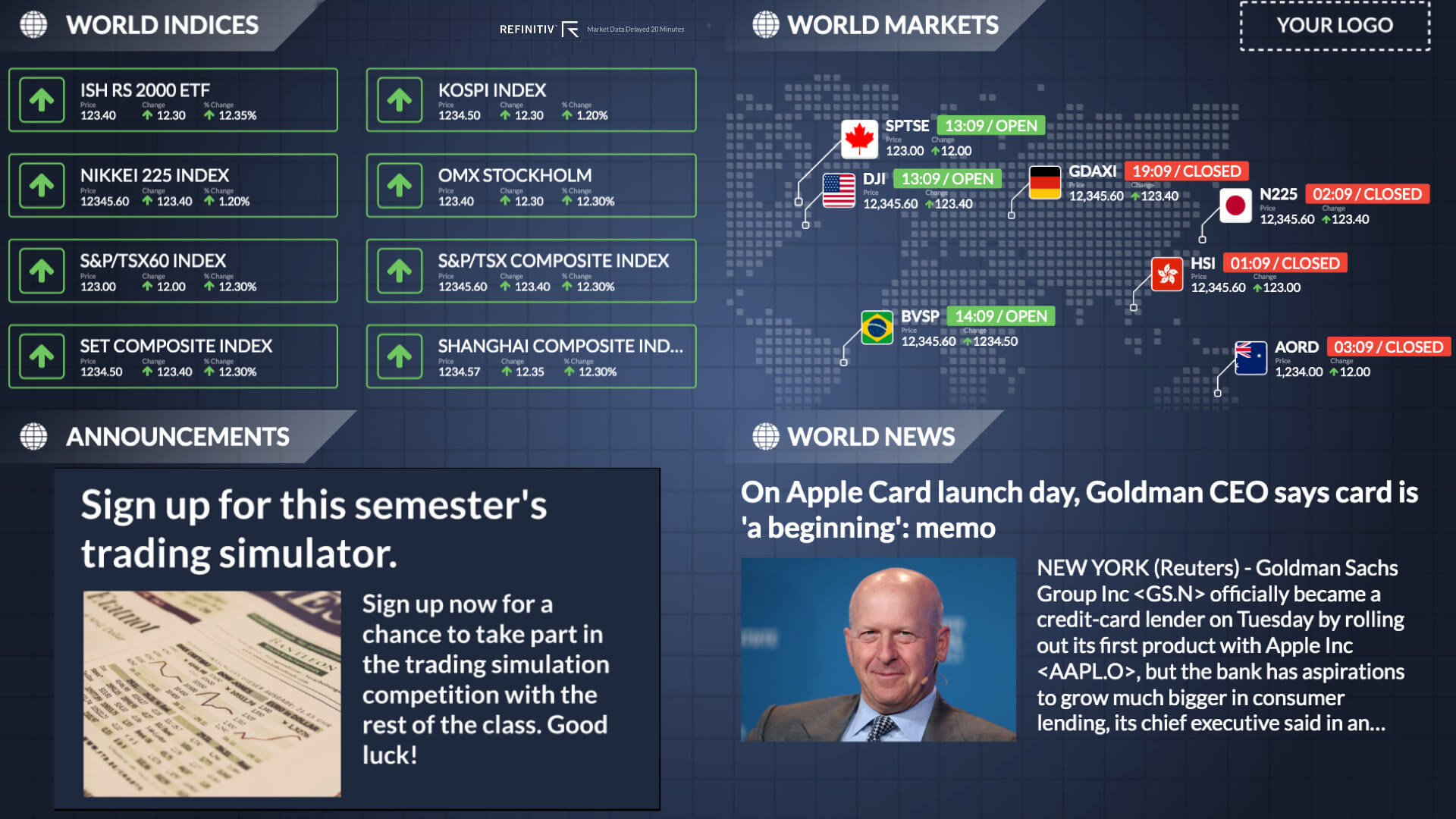Toggle the BVSP OPEN market indicator
Image resolution: width=1456 pixels, height=819 pixels.
click(1000, 316)
